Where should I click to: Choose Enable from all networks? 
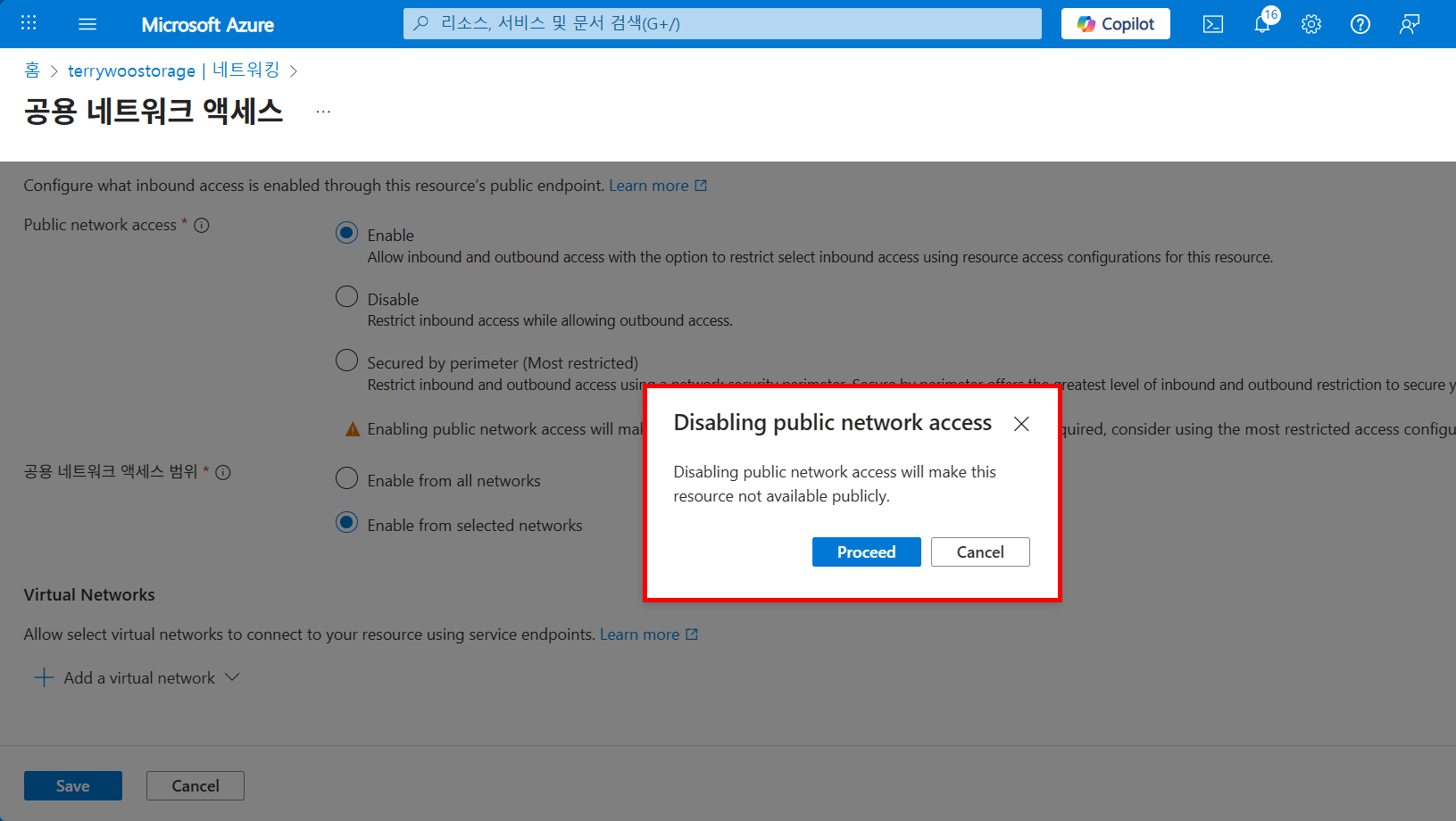346,478
